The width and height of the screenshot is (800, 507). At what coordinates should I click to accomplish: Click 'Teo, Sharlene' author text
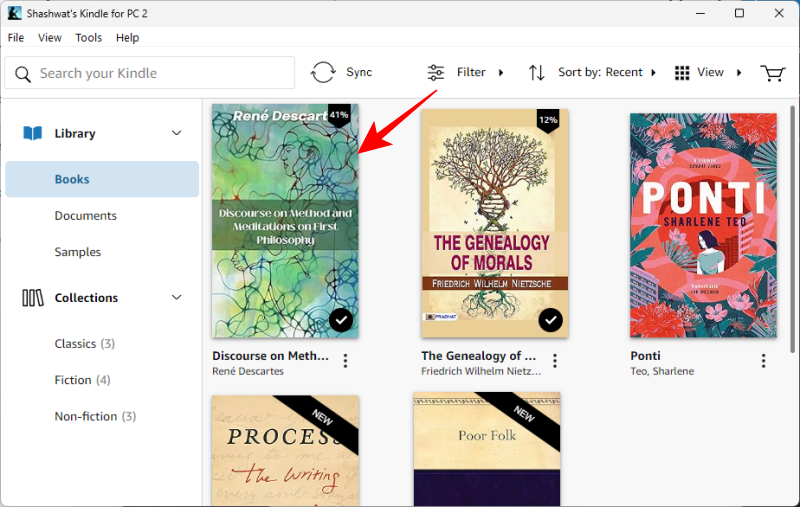[x=662, y=371]
